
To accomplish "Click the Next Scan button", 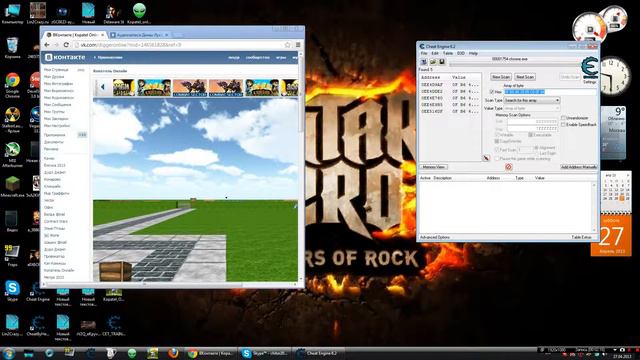I will (525, 77).
